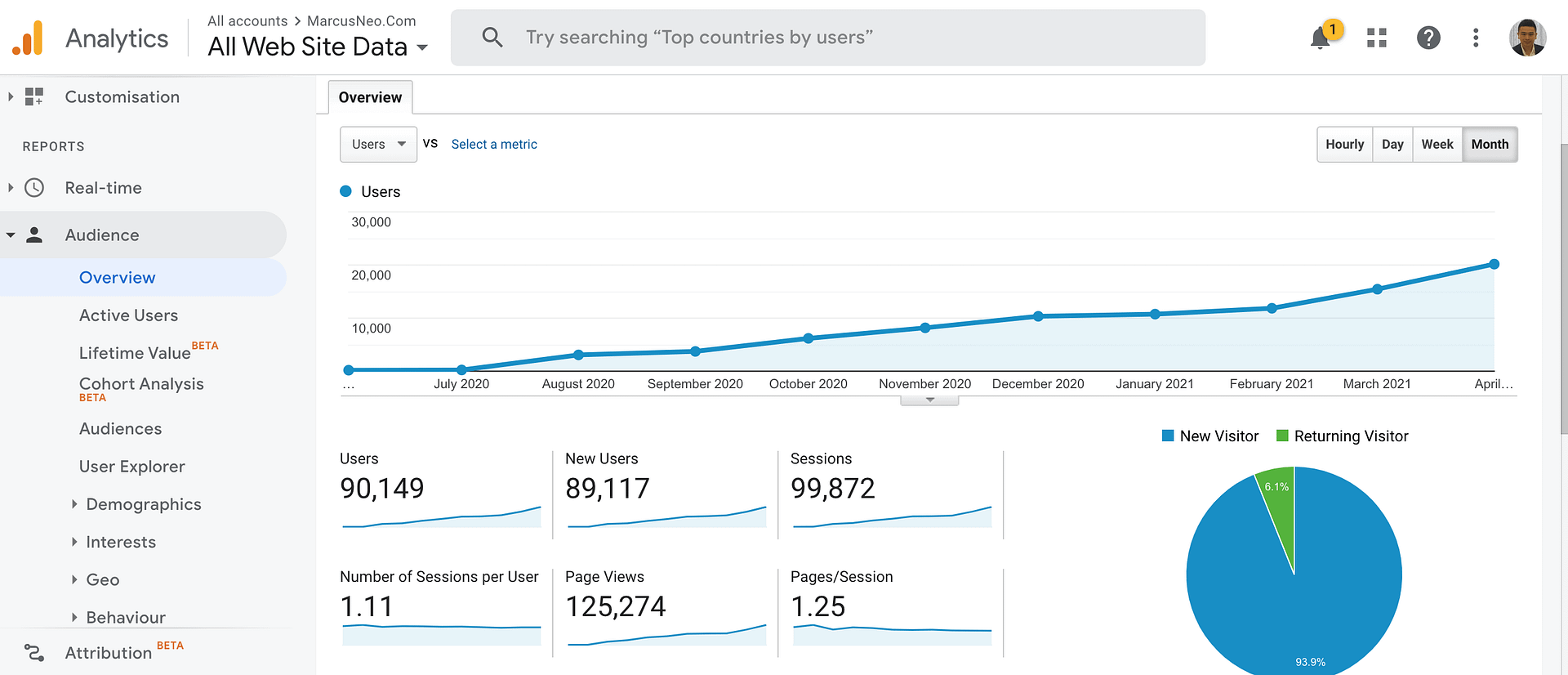Open the three-dot more options menu
Image resolution: width=1568 pixels, height=675 pixels.
[x=1476, y=38]
